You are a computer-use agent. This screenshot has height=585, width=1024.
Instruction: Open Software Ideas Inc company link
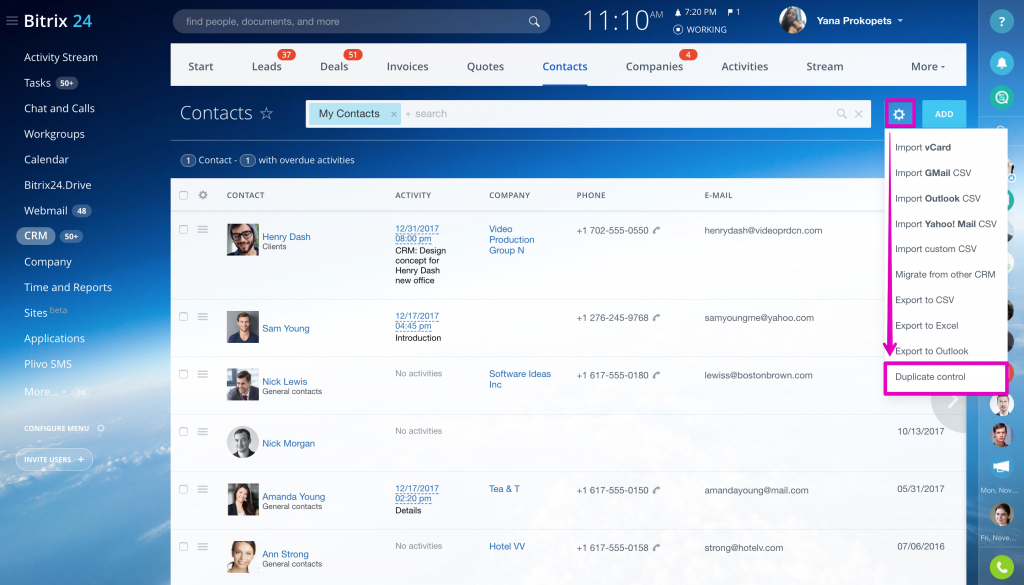[x=520, y=379]
